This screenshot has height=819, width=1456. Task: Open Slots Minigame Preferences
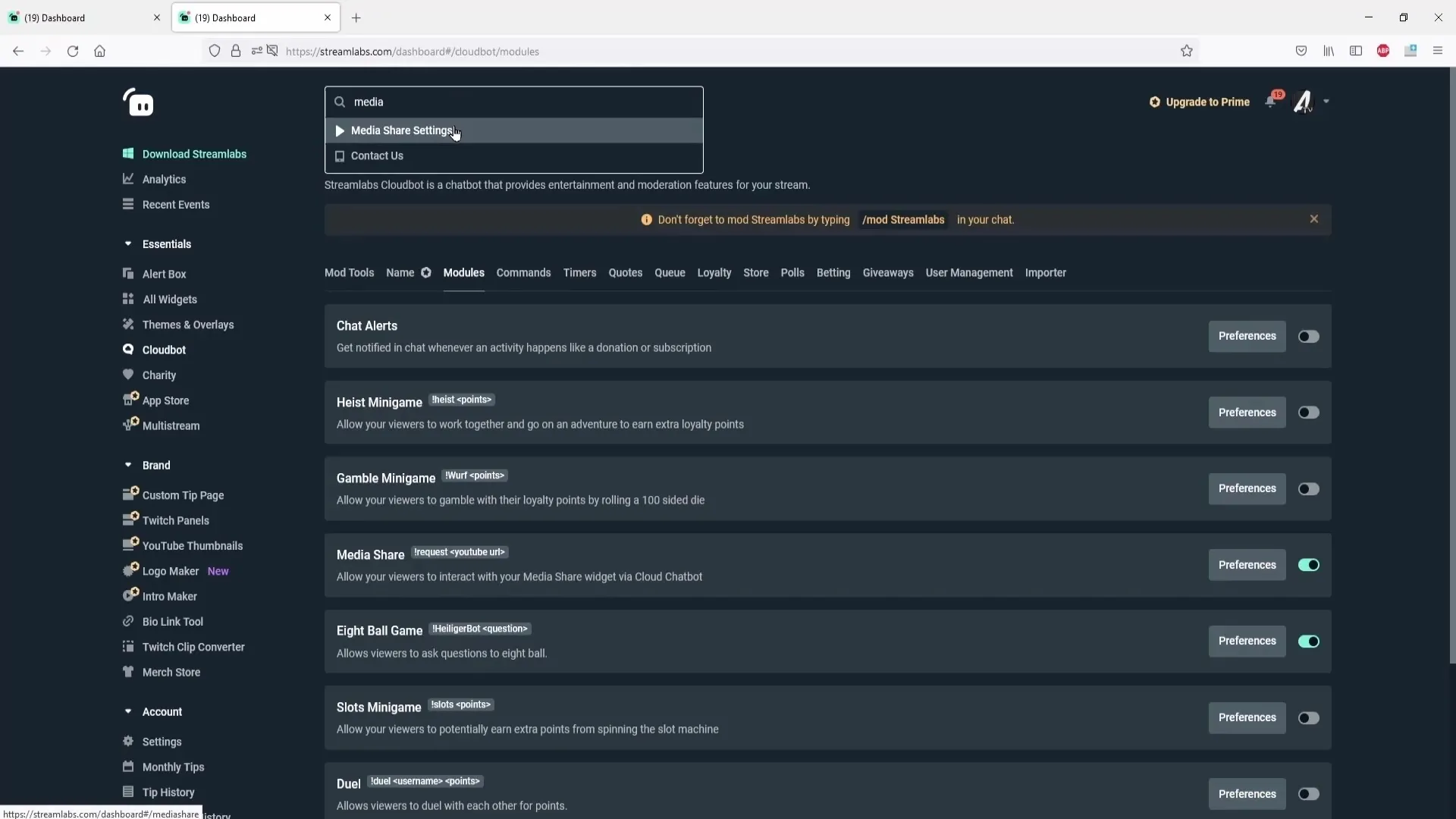click(1247, 717)
